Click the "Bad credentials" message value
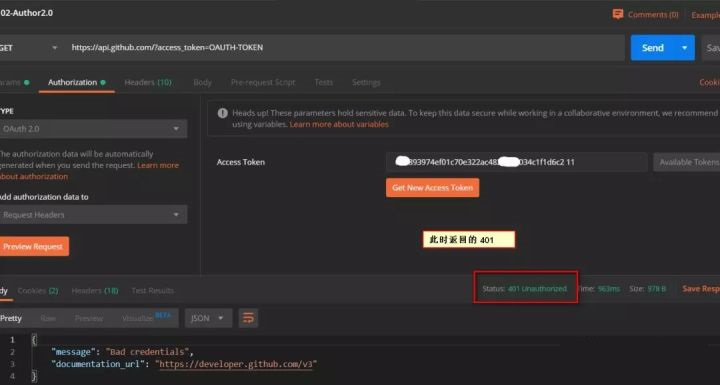 click(146, 352)
